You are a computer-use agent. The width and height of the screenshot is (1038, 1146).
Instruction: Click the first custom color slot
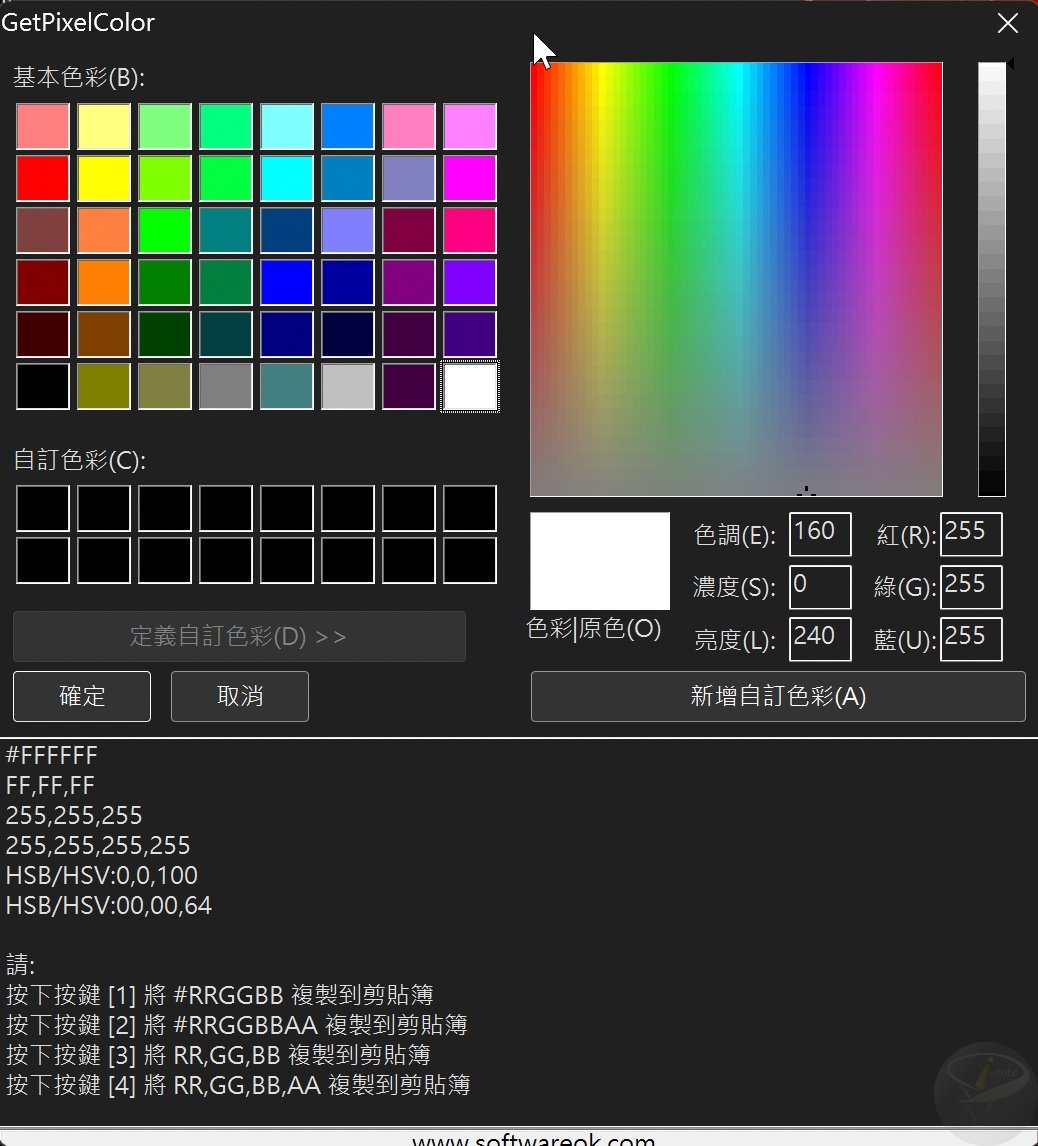[x=43, y=508]
